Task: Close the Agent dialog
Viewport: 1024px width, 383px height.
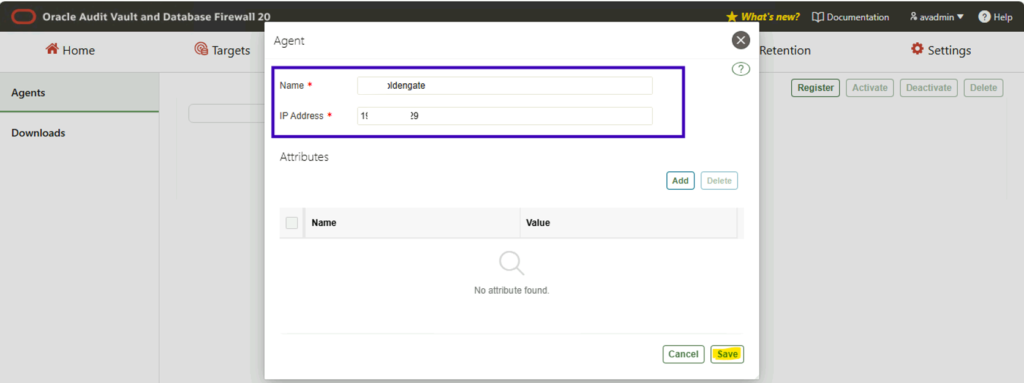Action: [741, 41]
